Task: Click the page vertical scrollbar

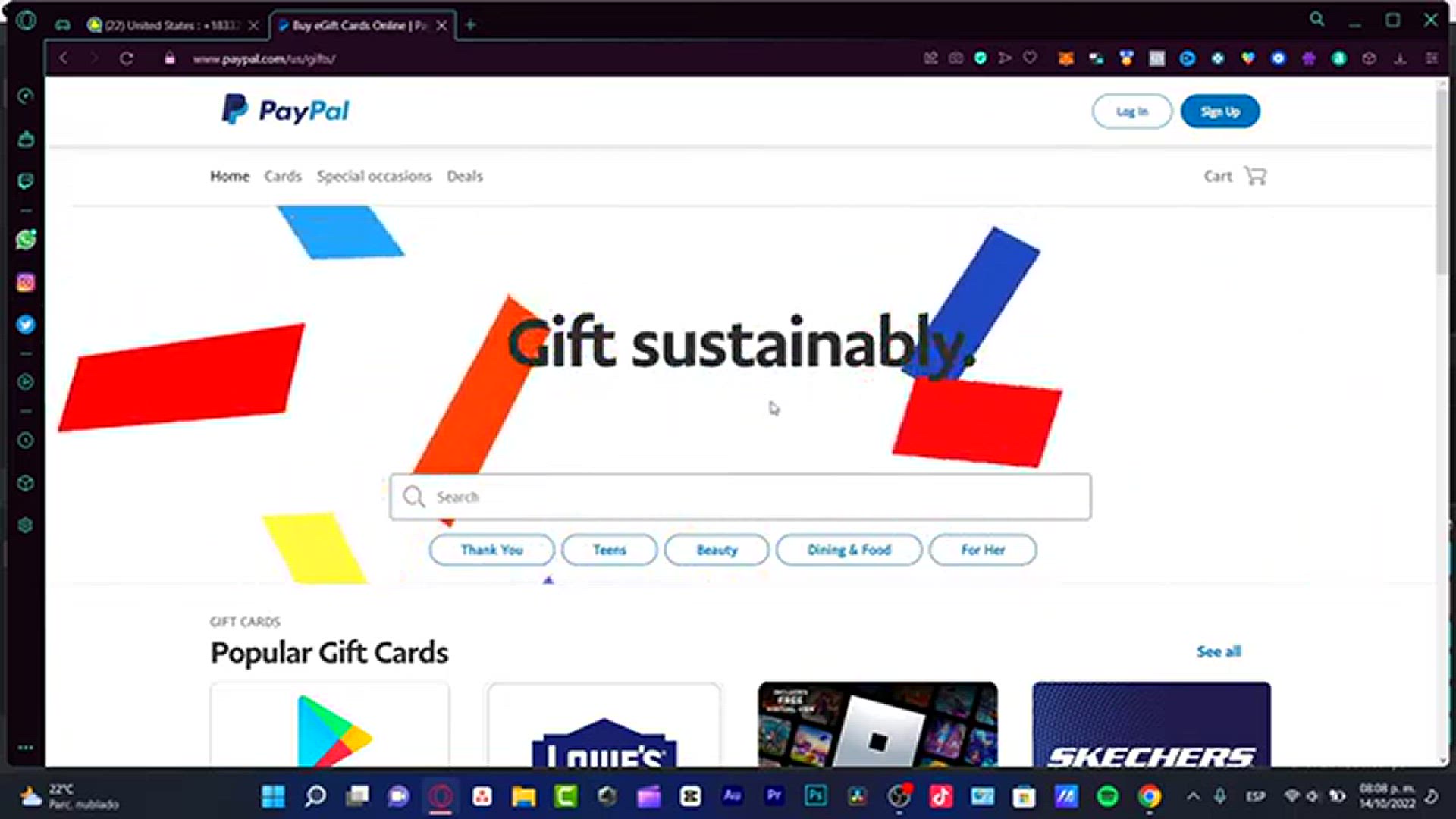Action: 1443,182
